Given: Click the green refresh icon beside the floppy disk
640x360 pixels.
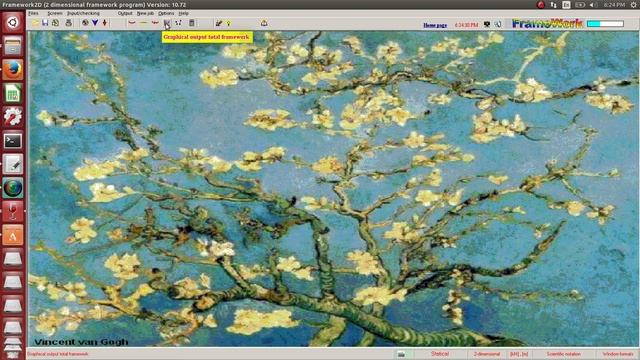Looking at the screenshot, I should tap(55, 23).
